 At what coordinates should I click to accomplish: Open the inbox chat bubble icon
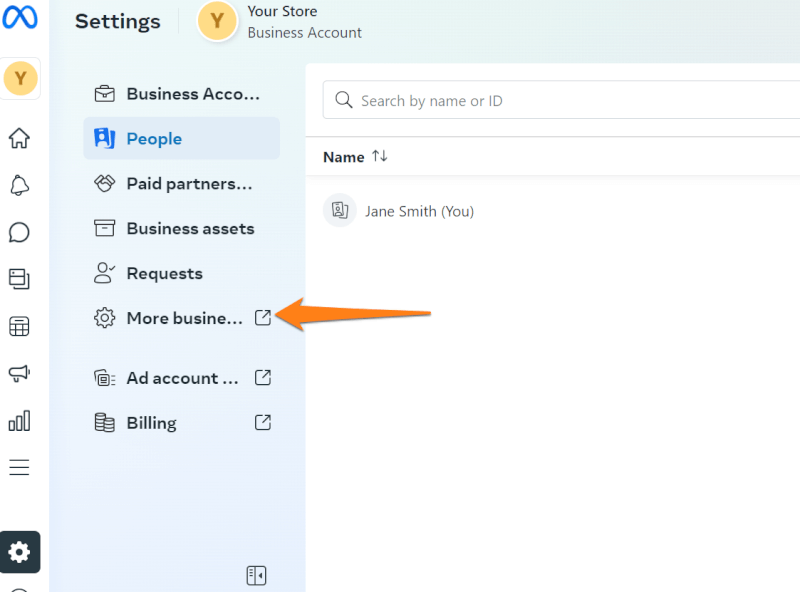(x=19, y=232)
